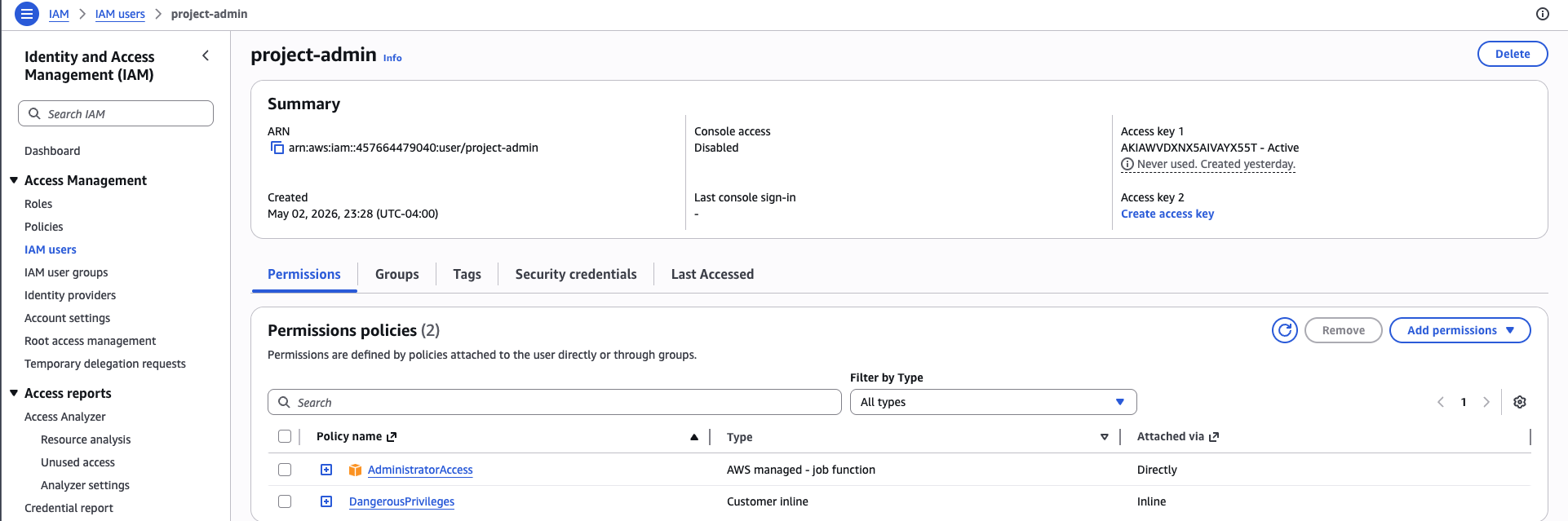Image resolution: width=1568 pixels, height=521 pixels.
Task: Open Policies in sidebar
Action: tap(44, 227)
